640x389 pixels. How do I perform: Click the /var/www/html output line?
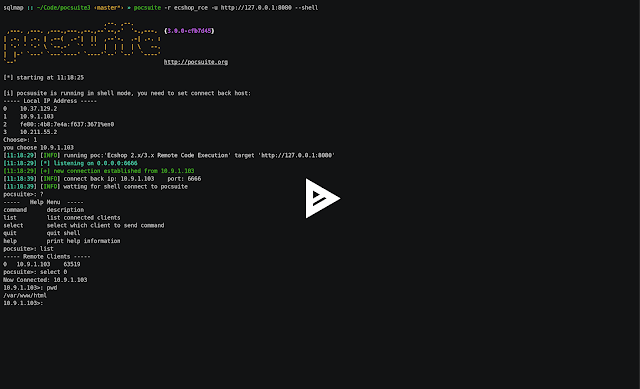[x=25, y=295]
